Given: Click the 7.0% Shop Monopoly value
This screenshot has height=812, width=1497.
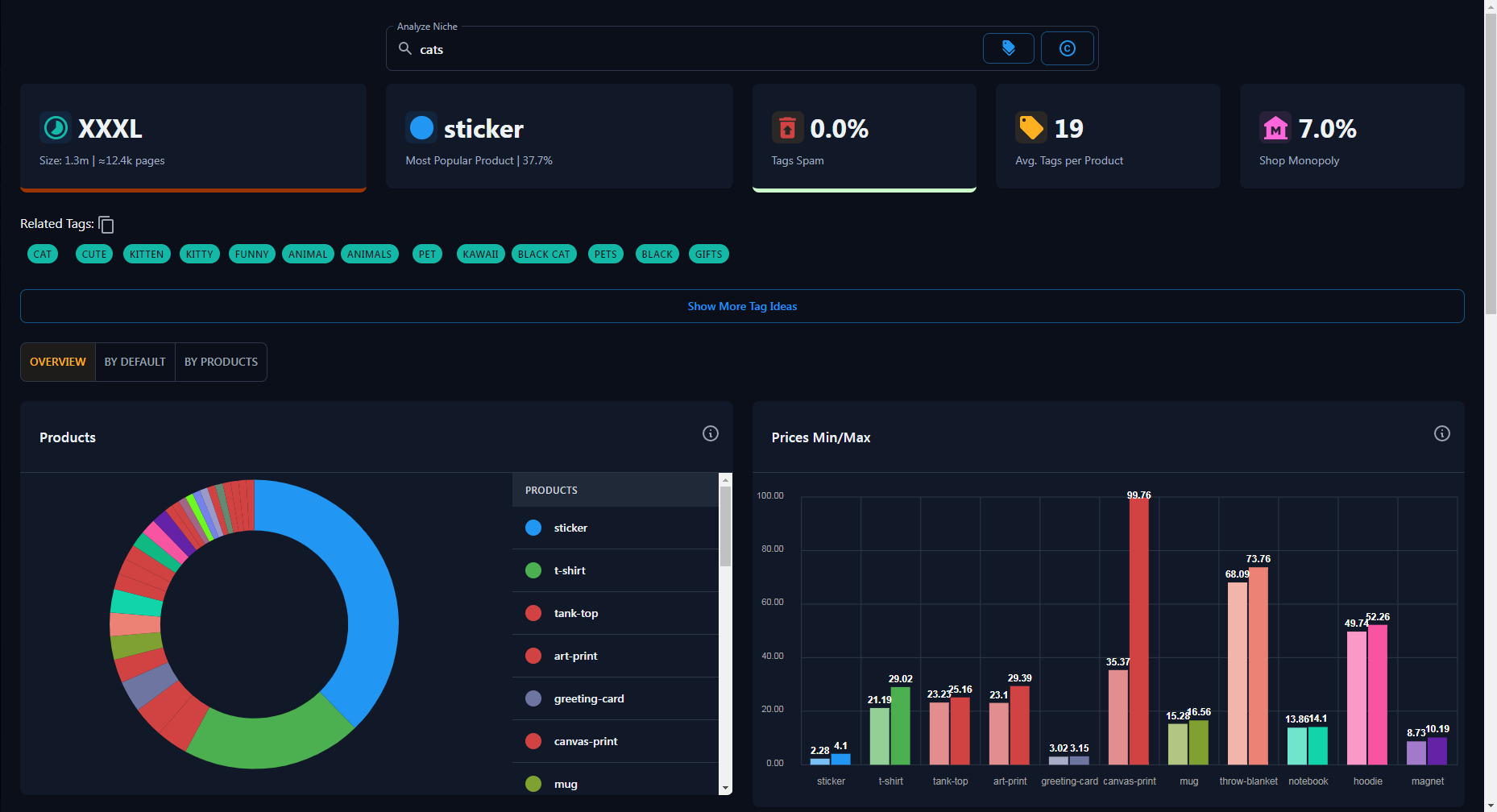Looking at the screenshot, I should tap(1327, 128).
